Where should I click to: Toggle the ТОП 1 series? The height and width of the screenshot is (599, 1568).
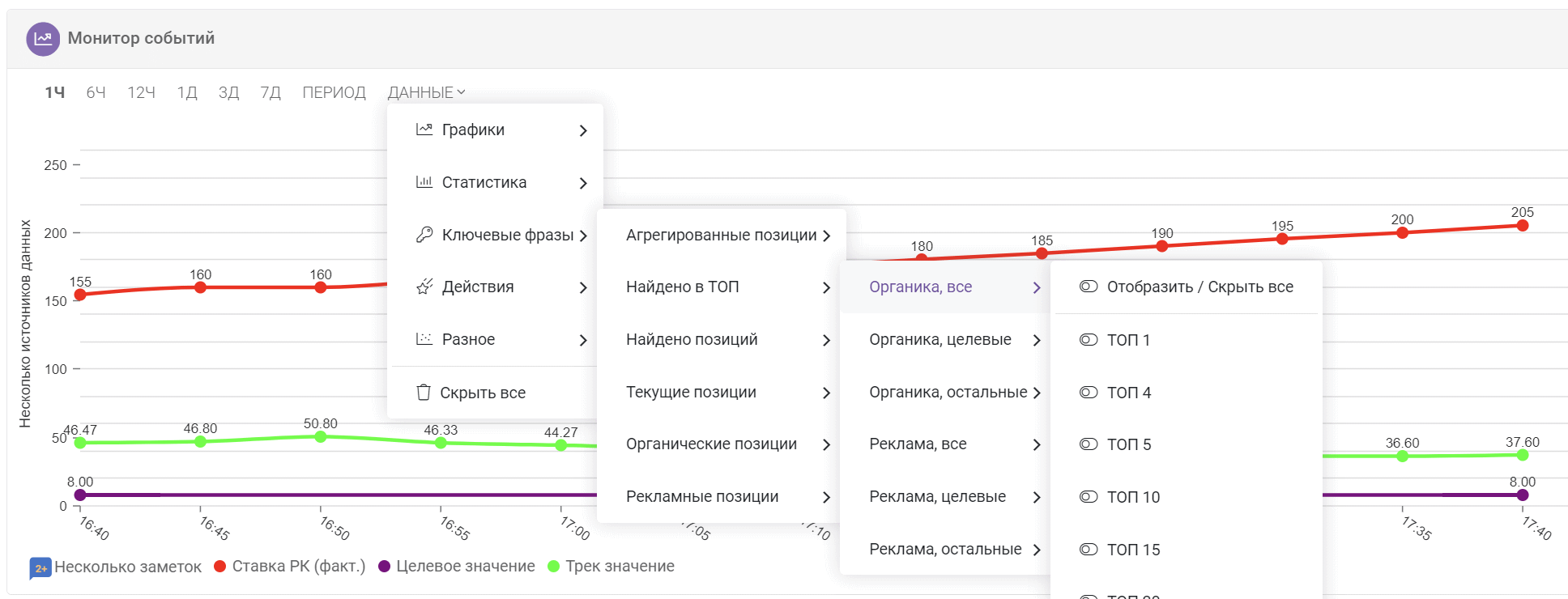coord(1089,340)
